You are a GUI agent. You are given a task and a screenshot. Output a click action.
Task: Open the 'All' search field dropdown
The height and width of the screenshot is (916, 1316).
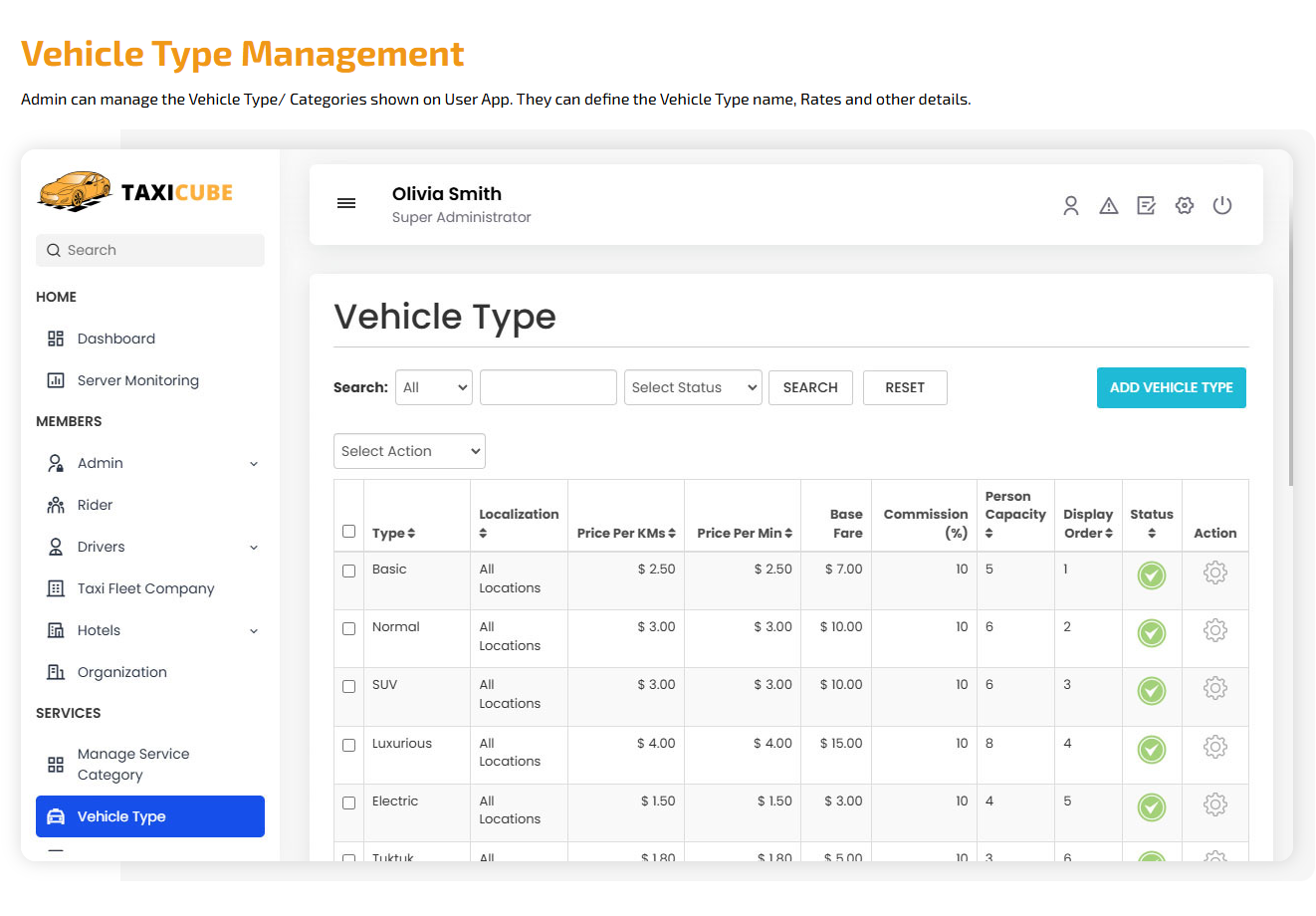[x=434, y=387]
